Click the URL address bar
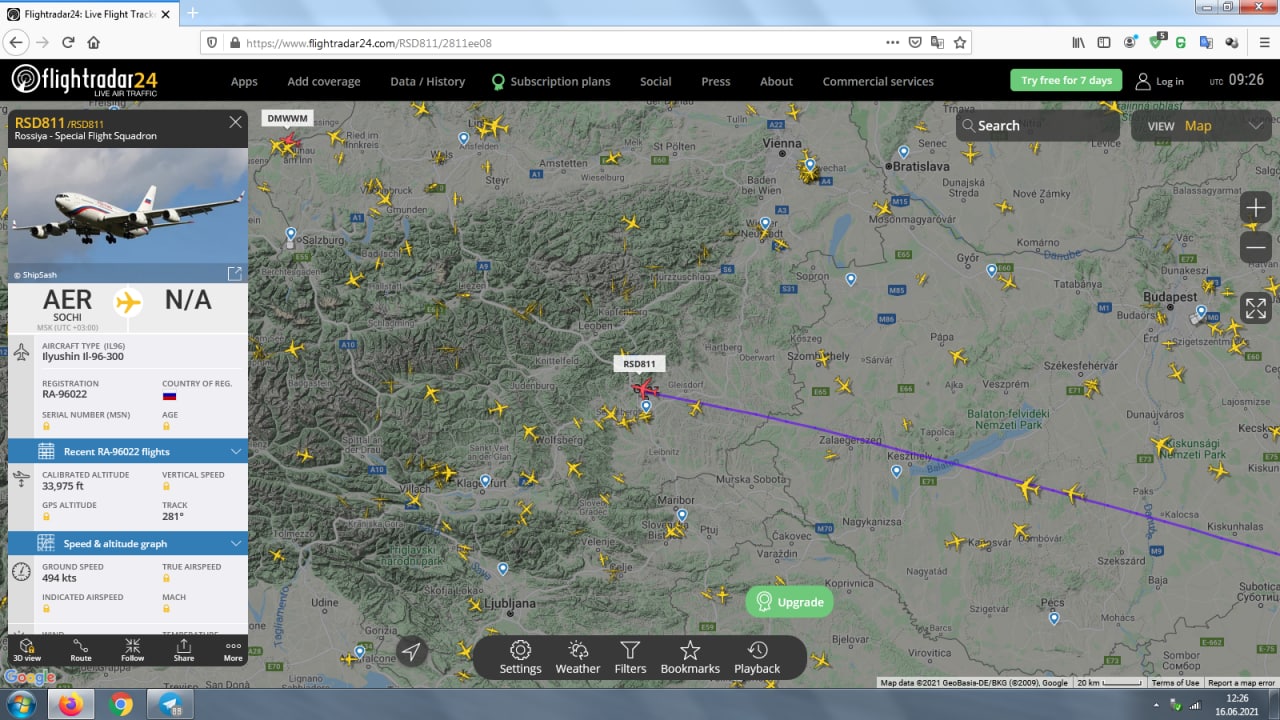The height and width of the screenshot is (720, 1280). 560,43
